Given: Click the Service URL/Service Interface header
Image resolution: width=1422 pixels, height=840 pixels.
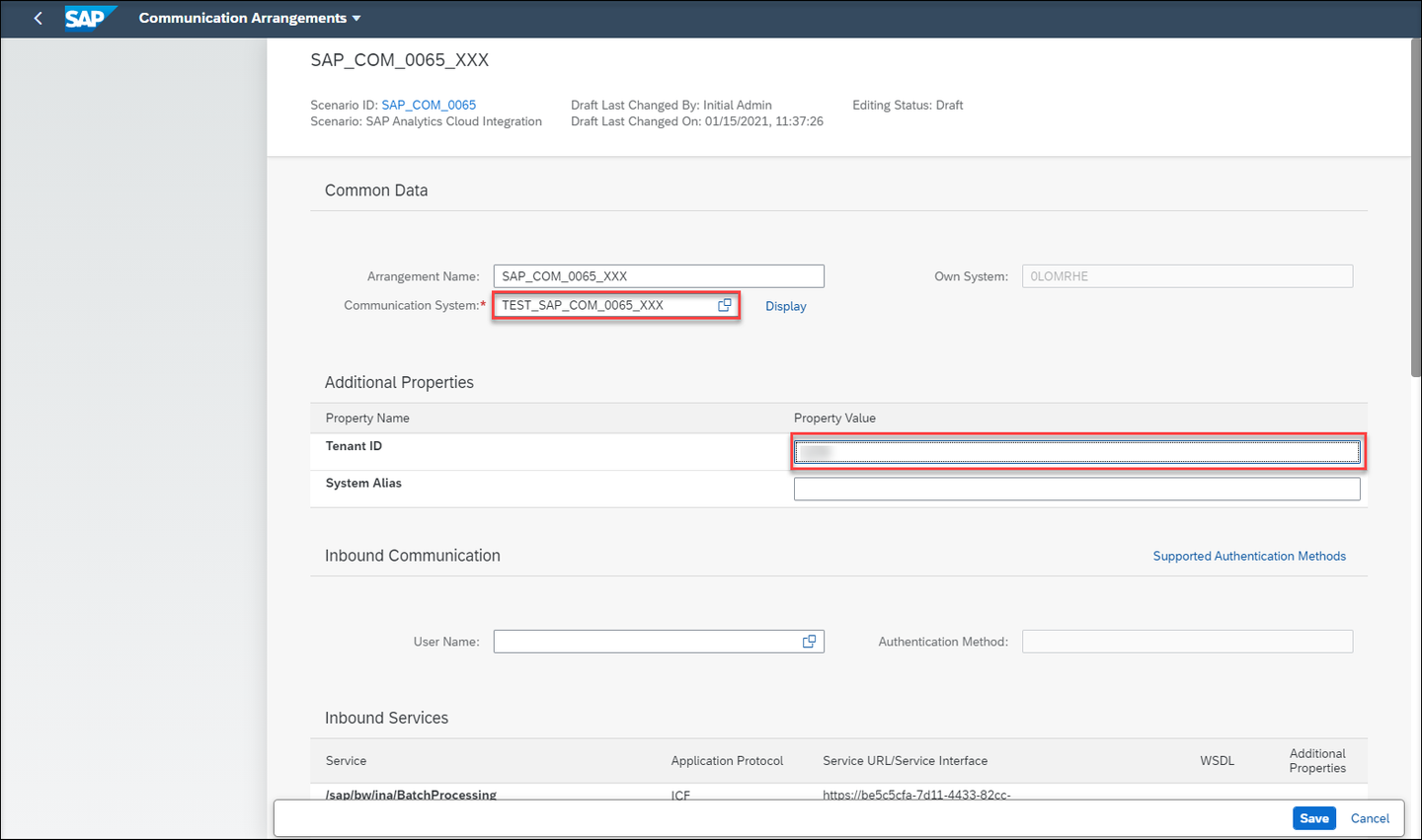Looking at the screenshot, I should [905, 761].
